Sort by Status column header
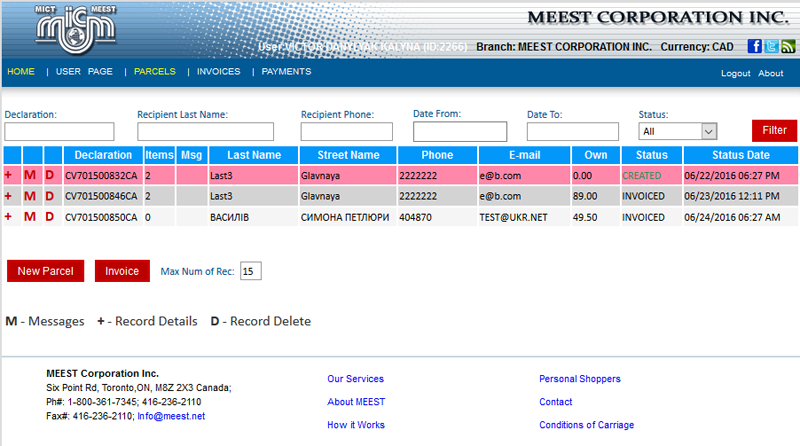 point(652,155)
